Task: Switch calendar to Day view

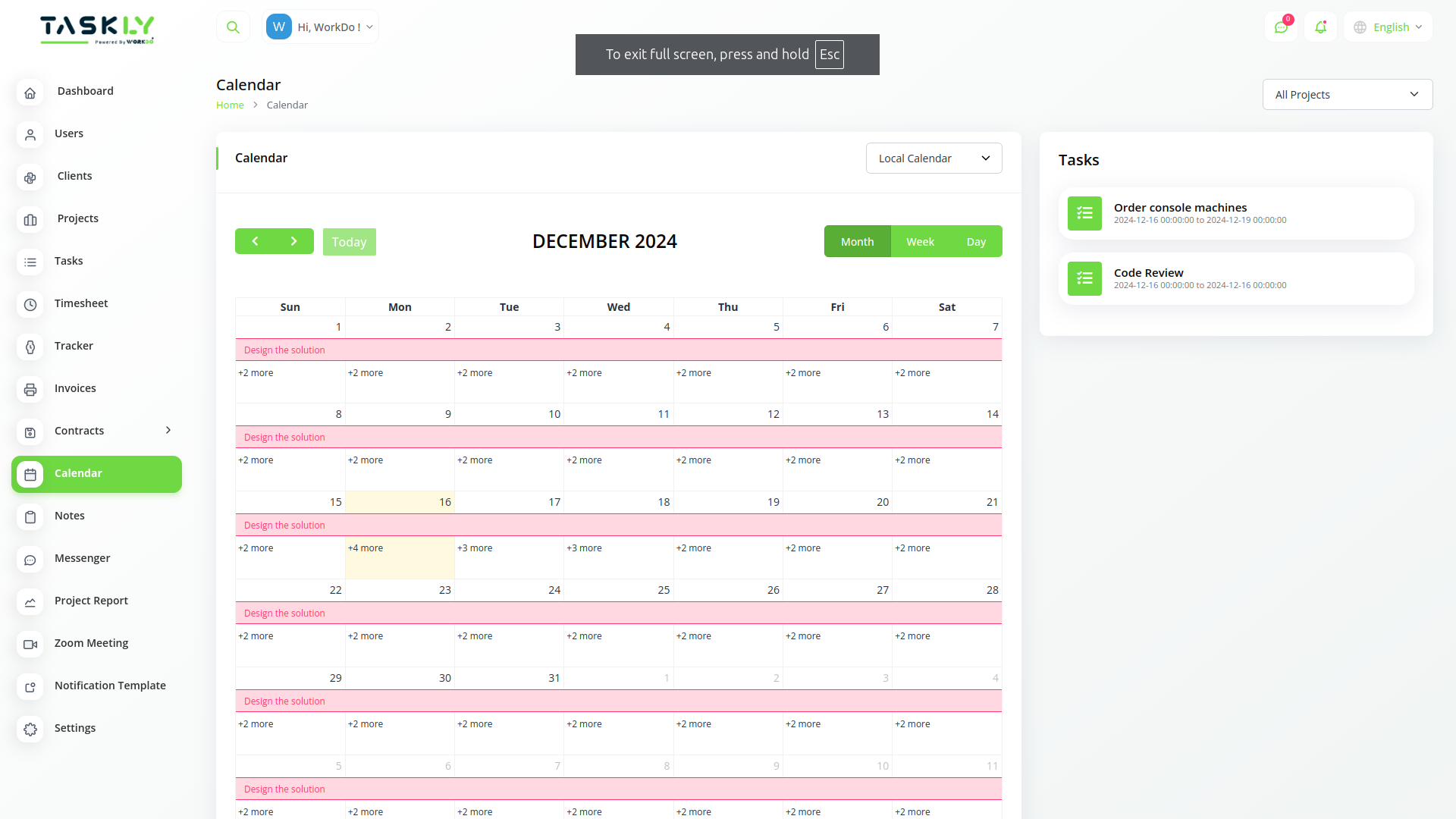Action: click(x=976, y=241)
